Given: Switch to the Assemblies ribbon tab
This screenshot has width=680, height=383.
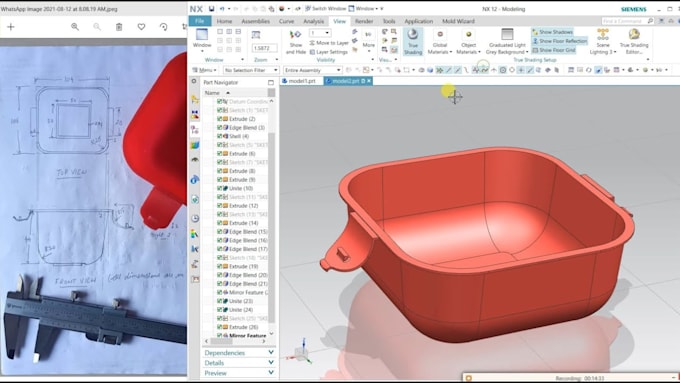Looking at the screenshot, I should click(x=255, y=21).
